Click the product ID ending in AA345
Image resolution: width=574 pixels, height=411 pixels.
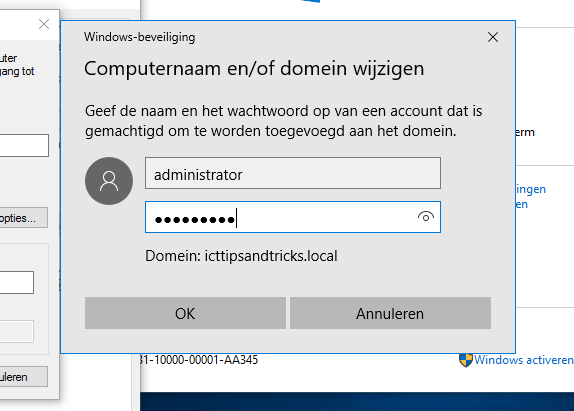(199, 360)
